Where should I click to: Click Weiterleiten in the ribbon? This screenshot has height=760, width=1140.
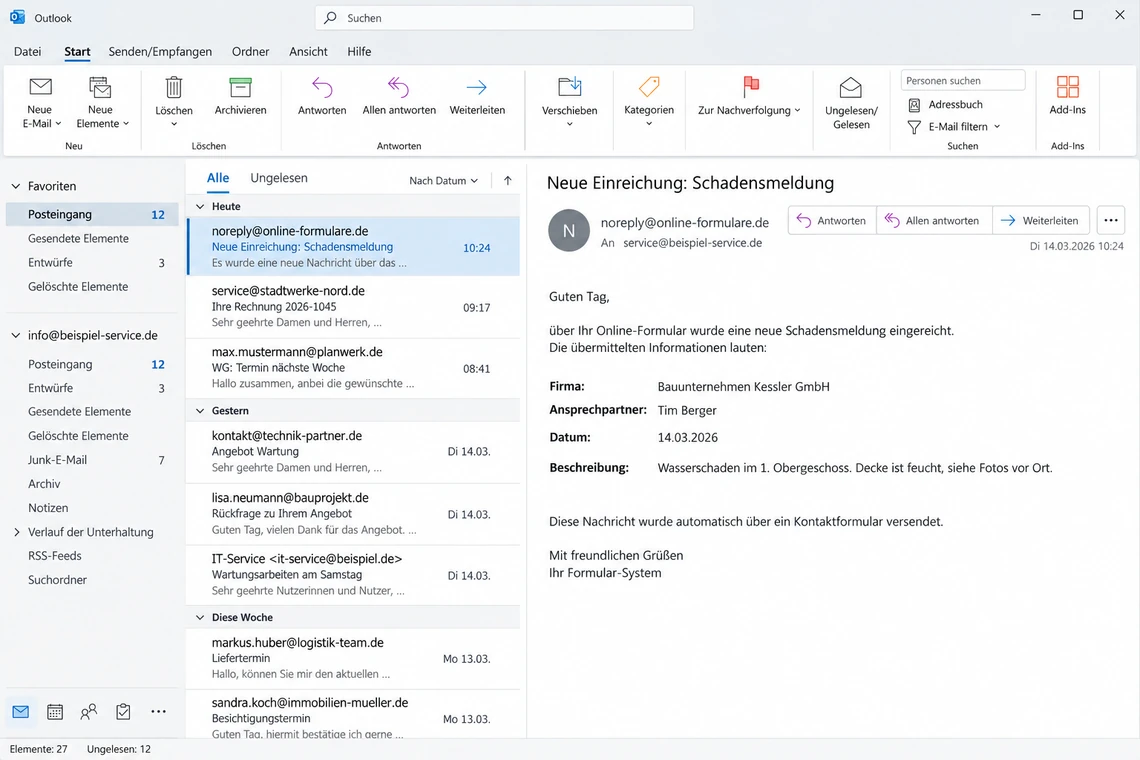point(477,97)
